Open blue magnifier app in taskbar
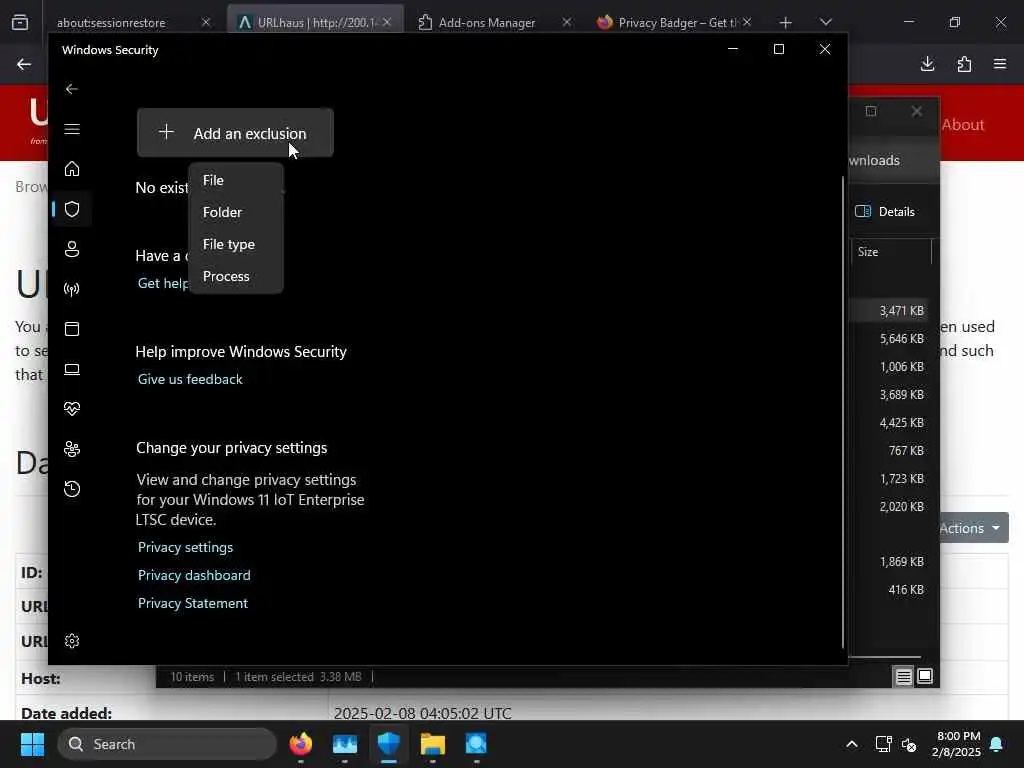This screenshot has height=768, width=1024. click(476, 744)
